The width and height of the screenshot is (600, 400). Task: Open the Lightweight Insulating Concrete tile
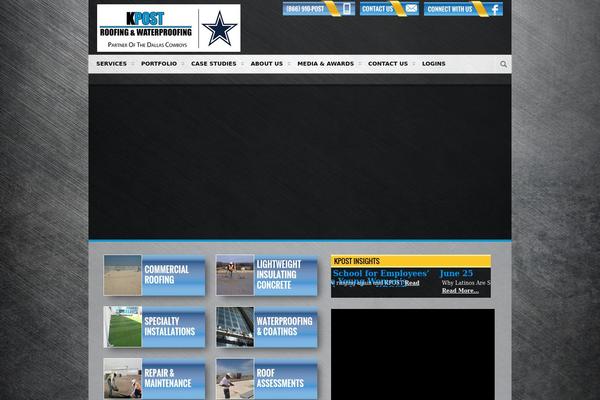(267, 275)
